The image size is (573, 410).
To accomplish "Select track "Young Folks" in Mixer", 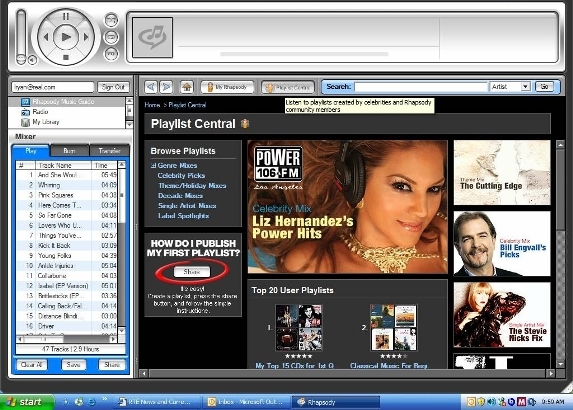I will click(x=68, y=255).
